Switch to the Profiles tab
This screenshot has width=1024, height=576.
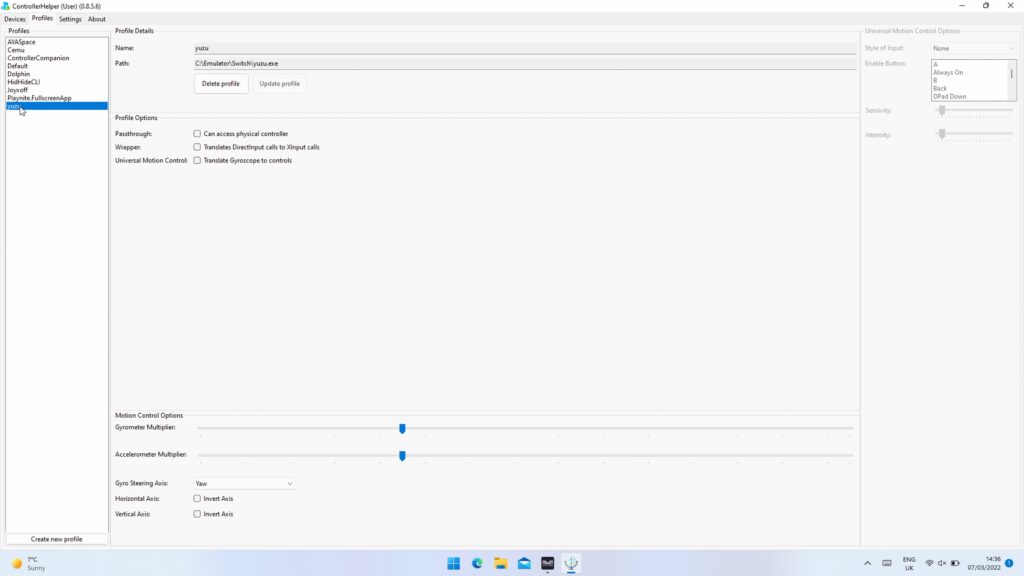coord(42,18)
